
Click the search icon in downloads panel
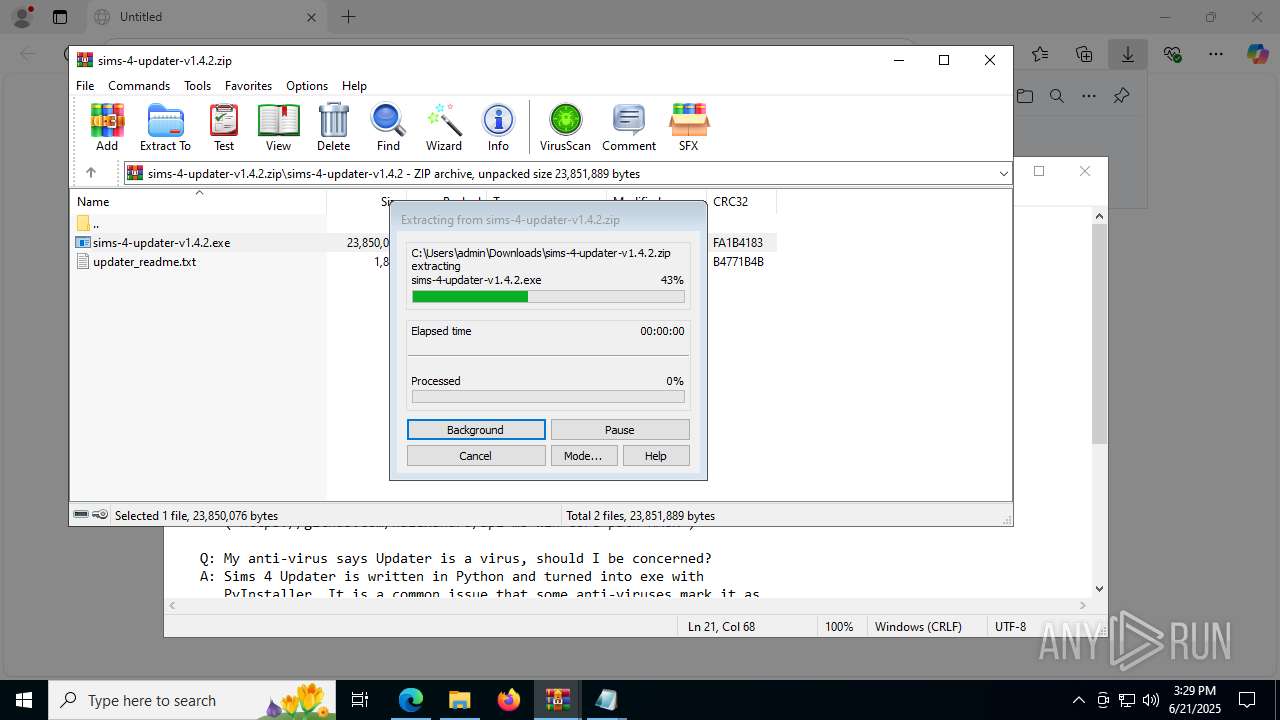point(1057,96)
